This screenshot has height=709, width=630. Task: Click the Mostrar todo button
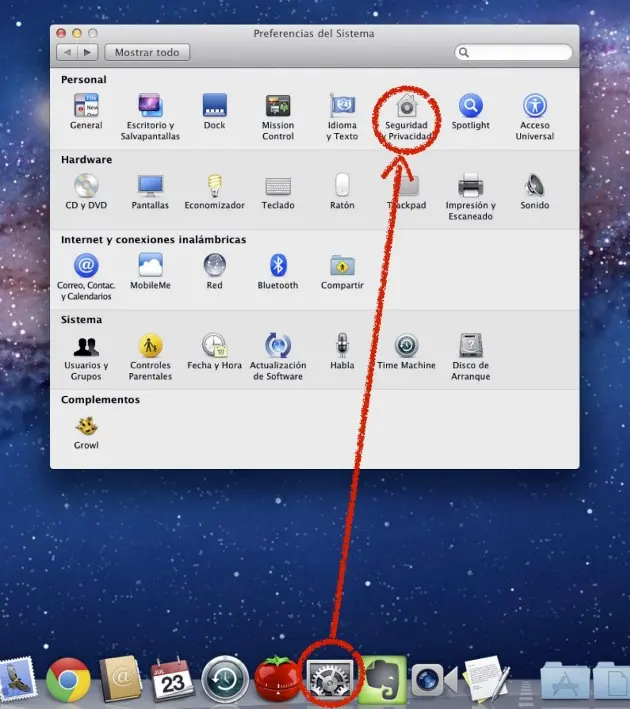point(147,52)
